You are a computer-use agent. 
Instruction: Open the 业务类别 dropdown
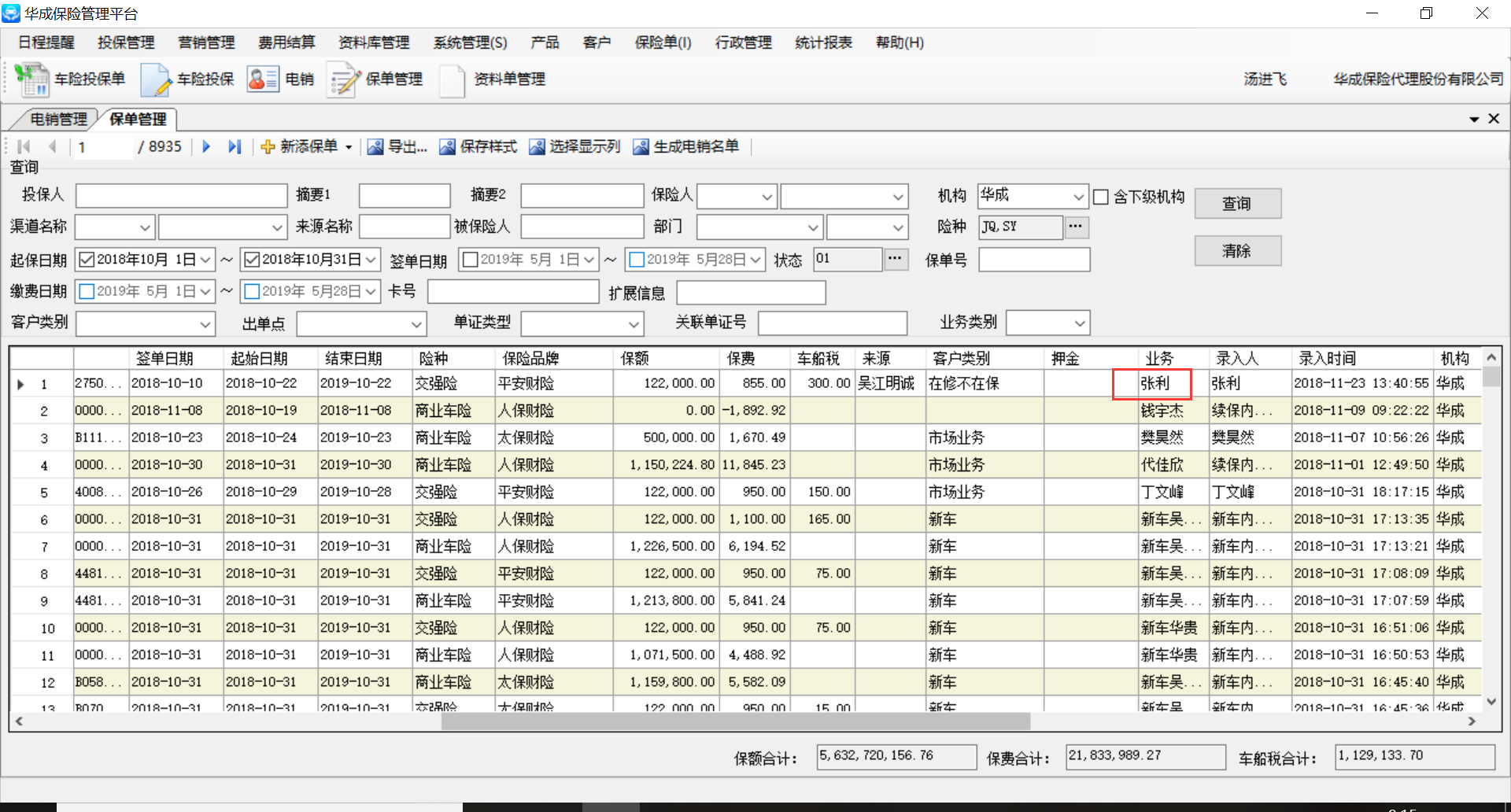click(x=1080, y=323)
